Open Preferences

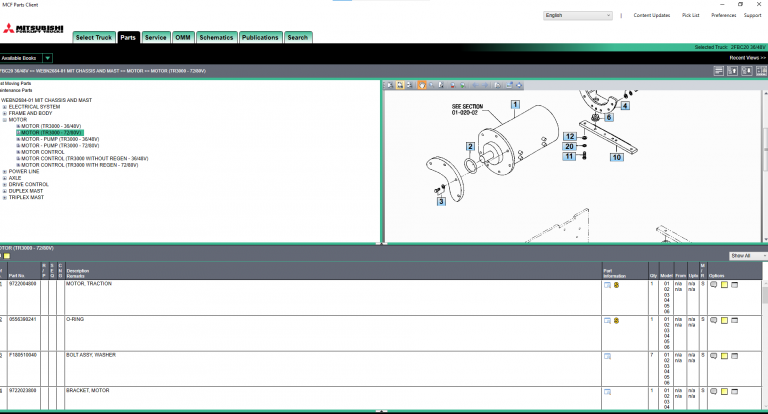tap(724, 15)
